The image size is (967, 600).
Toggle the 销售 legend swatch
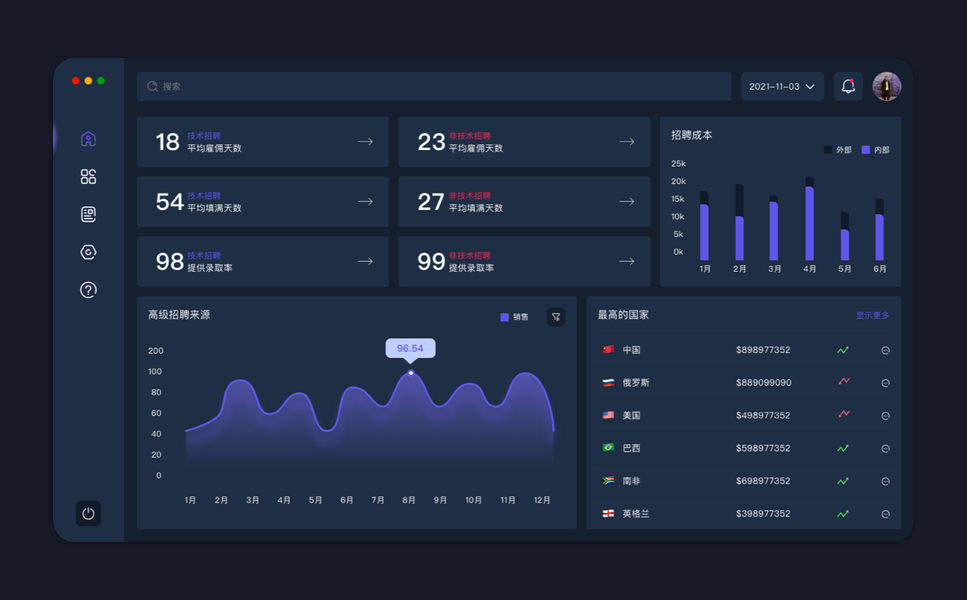[x=504, y=317]
